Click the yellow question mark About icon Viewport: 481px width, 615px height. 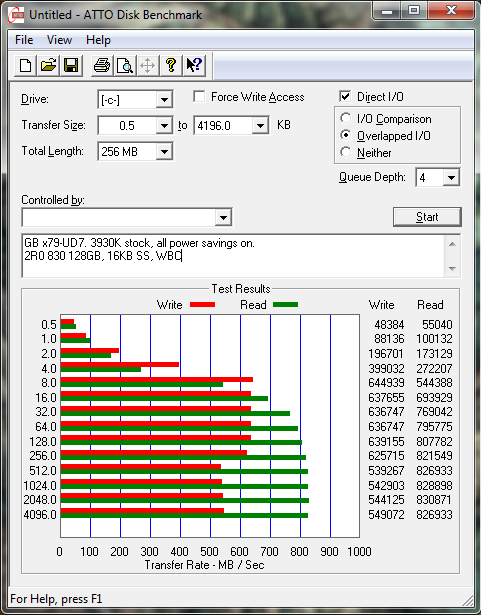click(171, 65)
